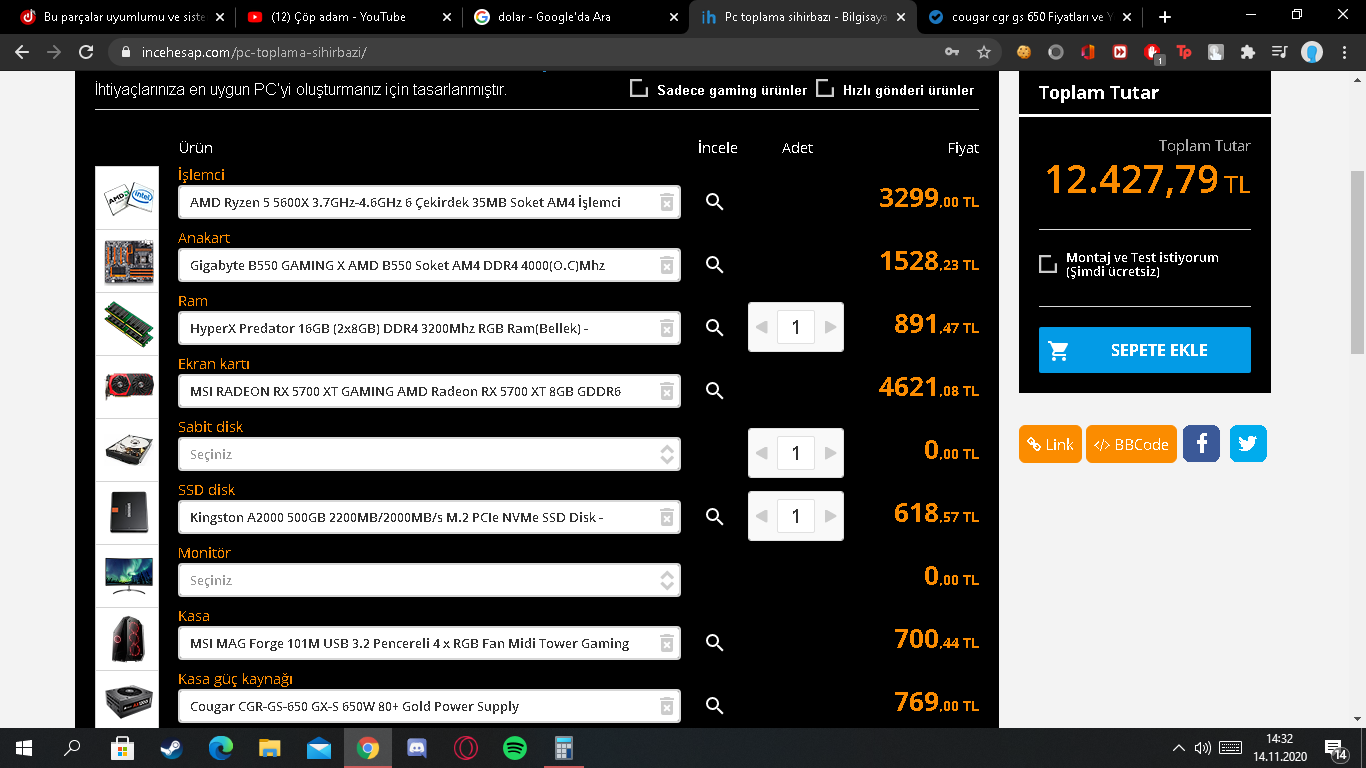The height and width of the screenshot is (768, 1366).
Task: Increase SSD disk quantity
Action: (830, 516)
